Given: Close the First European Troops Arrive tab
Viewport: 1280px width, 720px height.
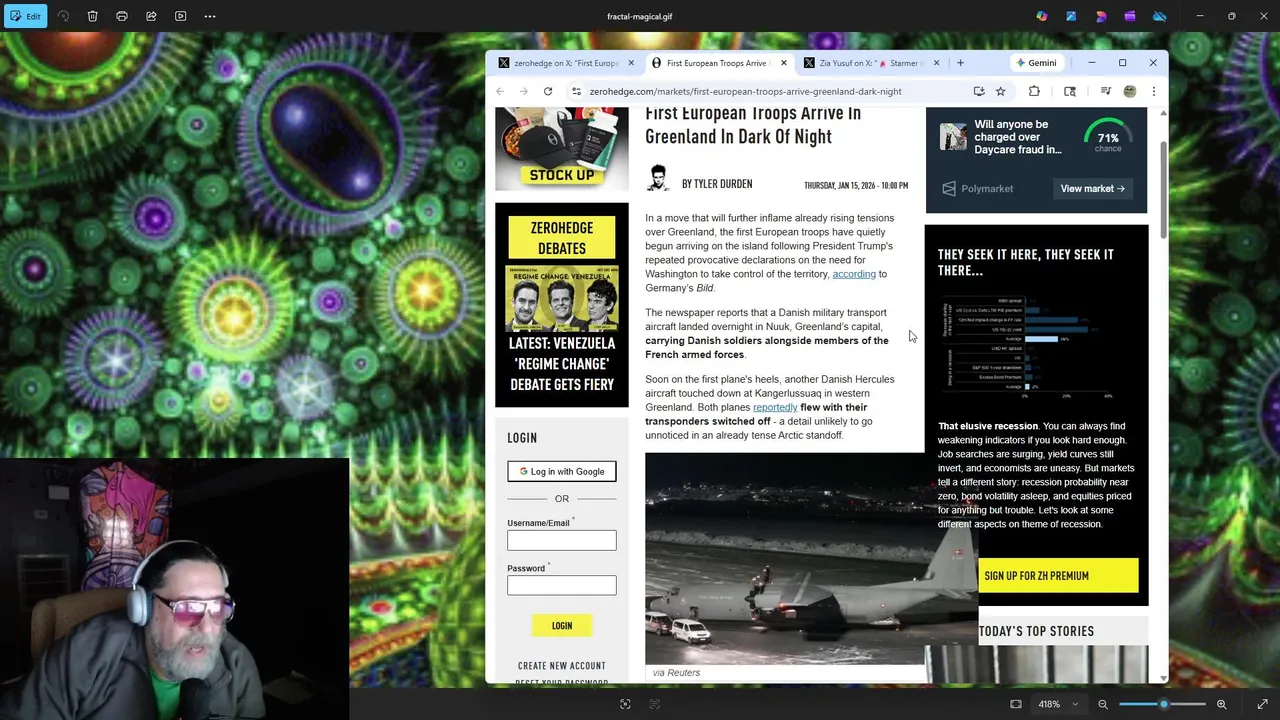Looking at the screenshot, I should coord(783,63).
